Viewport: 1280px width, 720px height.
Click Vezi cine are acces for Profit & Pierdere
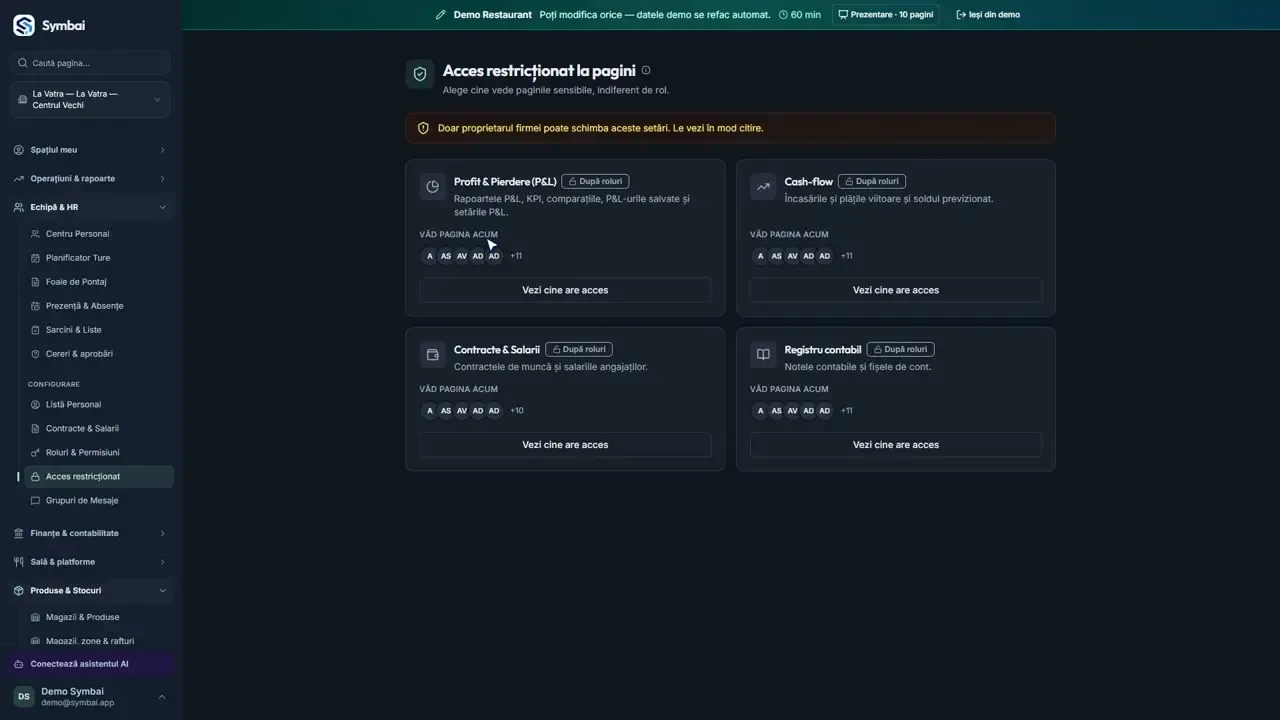[565, 290]
